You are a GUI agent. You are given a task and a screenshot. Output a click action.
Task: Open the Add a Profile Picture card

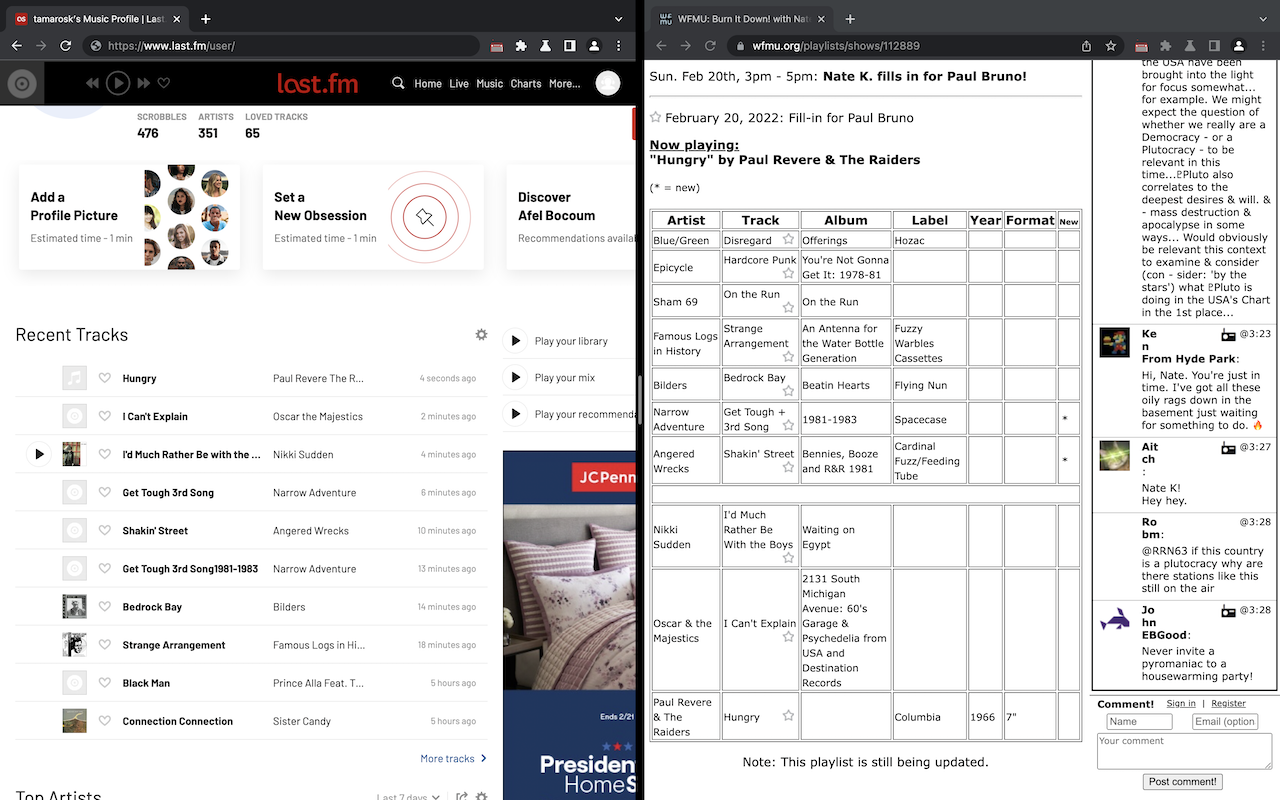pos(129,217)
